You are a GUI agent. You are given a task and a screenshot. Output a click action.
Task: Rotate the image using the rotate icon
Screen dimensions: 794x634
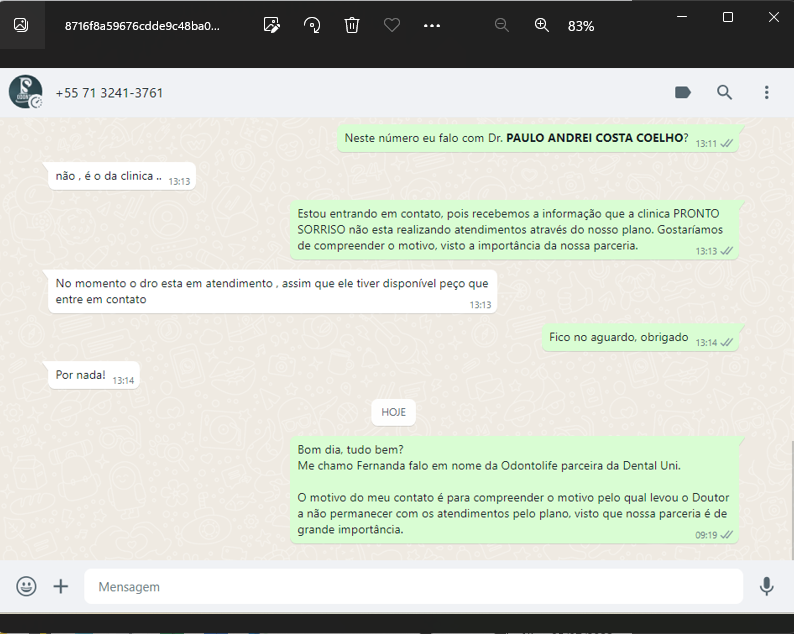[312, 26]
